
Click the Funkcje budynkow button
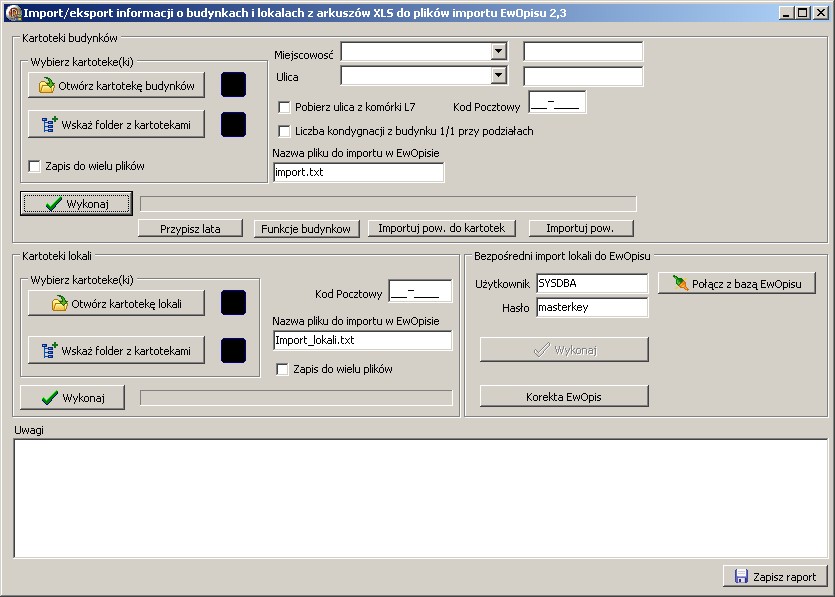point(306,228)
